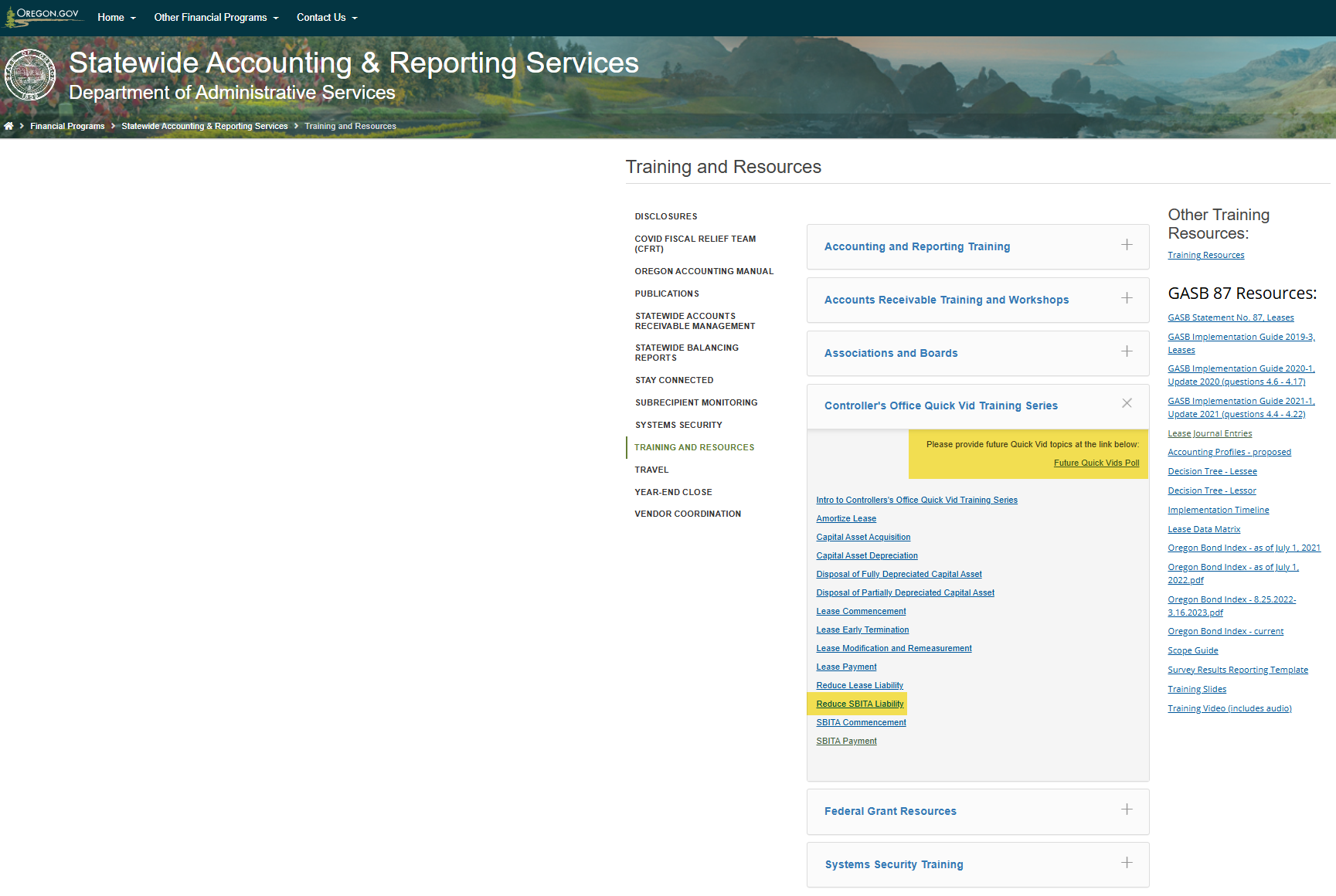The height and width of the screenshot is (896, 1336).
Task: Open GASB Statement No. 87, Leases link
Action: point(1230,317)
